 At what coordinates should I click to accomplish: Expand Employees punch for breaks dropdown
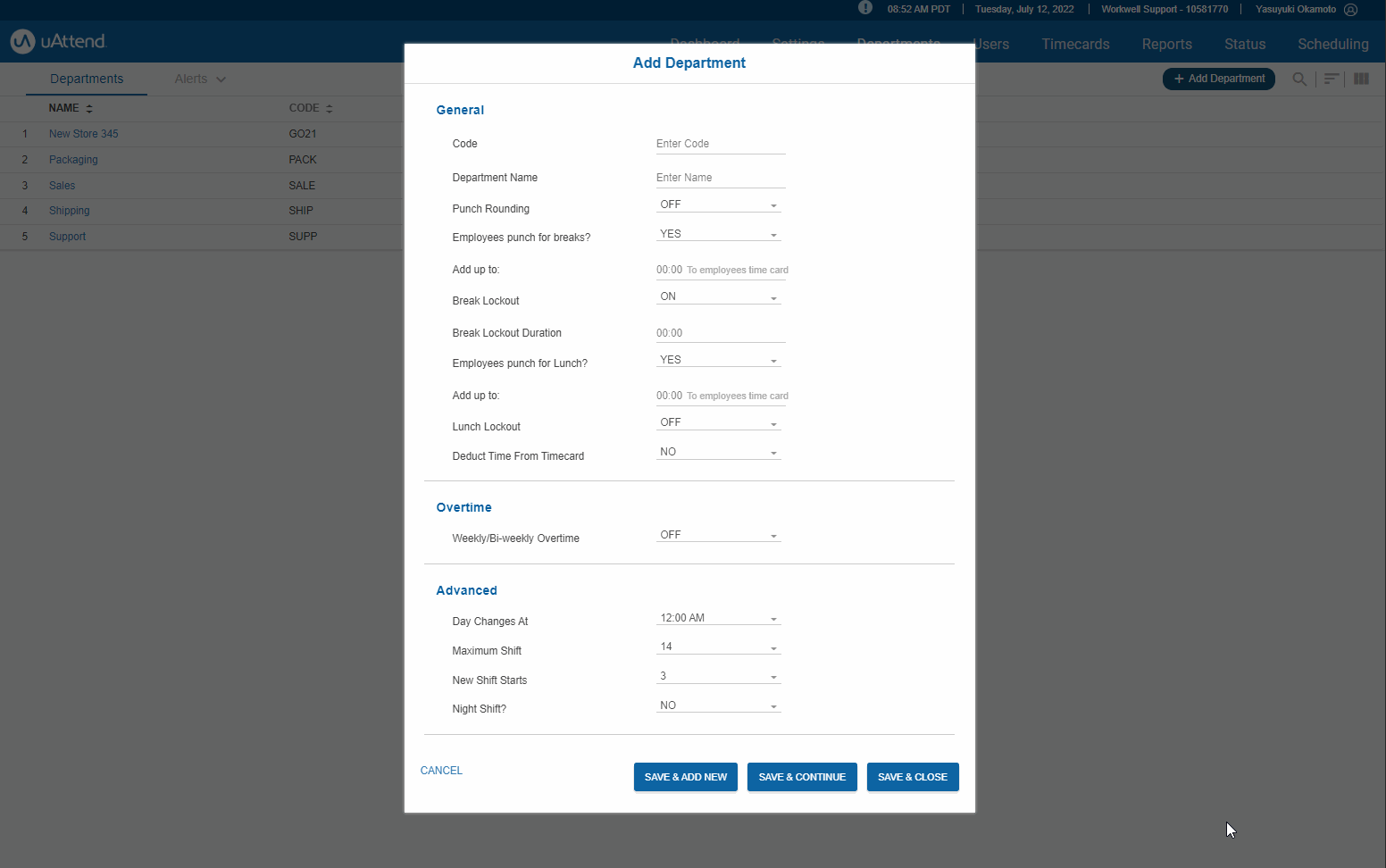718,235
